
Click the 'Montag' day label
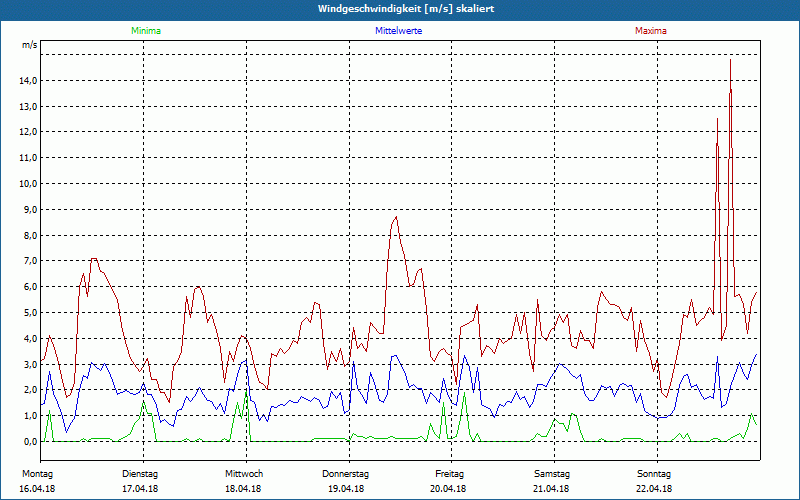click(37, 474)
